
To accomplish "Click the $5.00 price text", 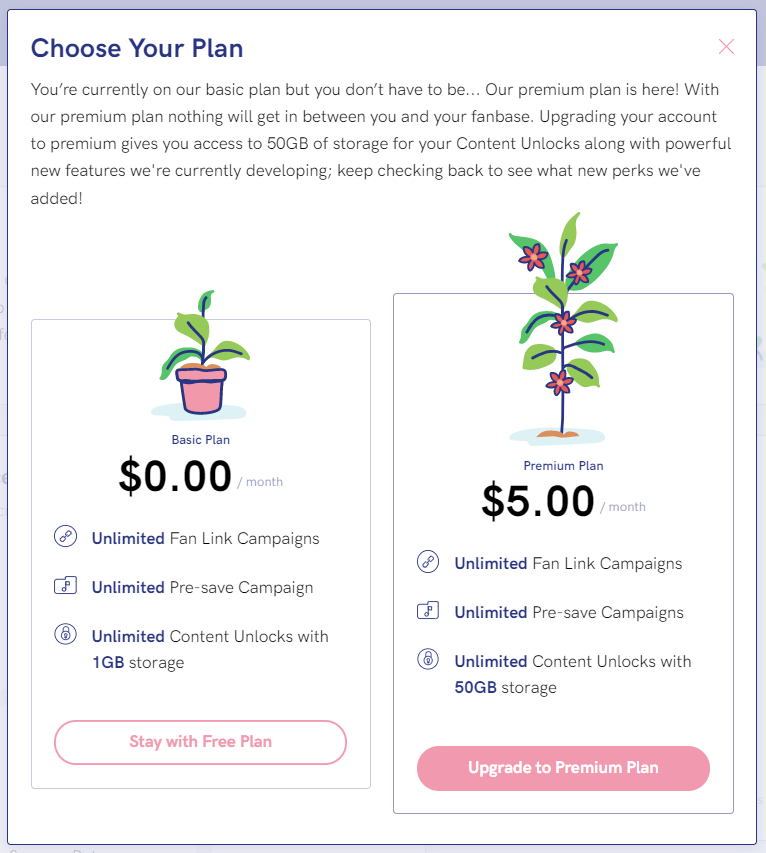I will click(x=538, y=501).
